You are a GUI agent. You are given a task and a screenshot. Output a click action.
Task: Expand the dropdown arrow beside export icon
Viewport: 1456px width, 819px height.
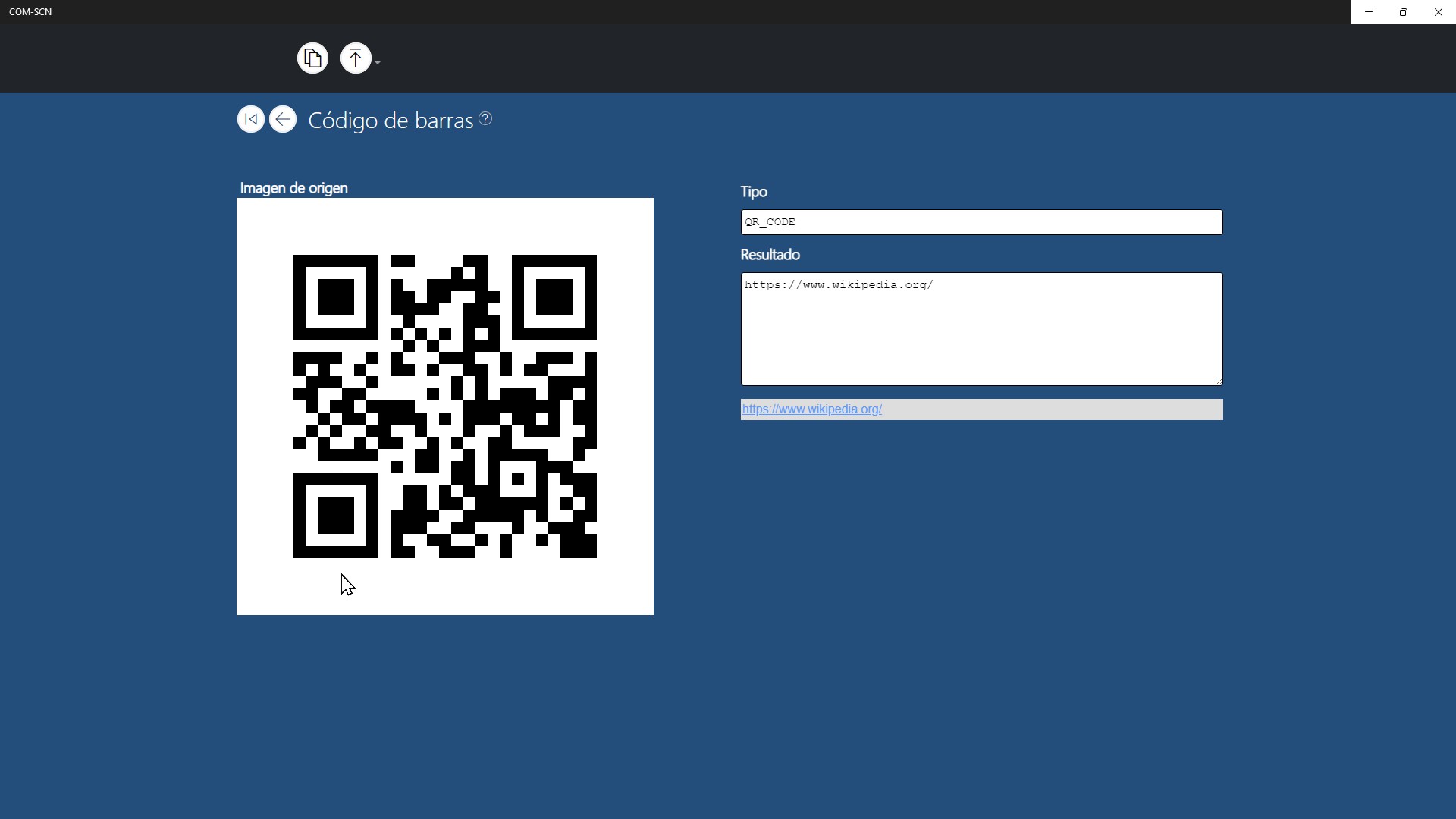tap(378, 63)
